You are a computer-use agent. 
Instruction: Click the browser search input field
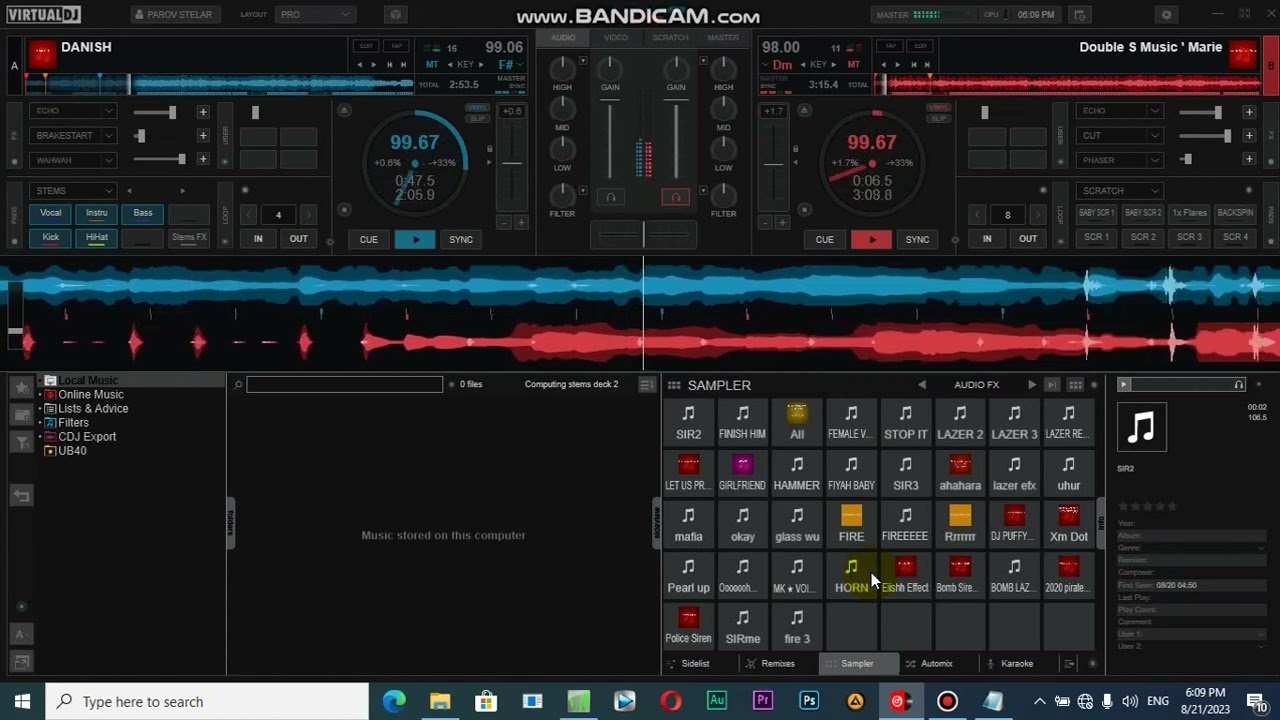click(x=345, y=385)
